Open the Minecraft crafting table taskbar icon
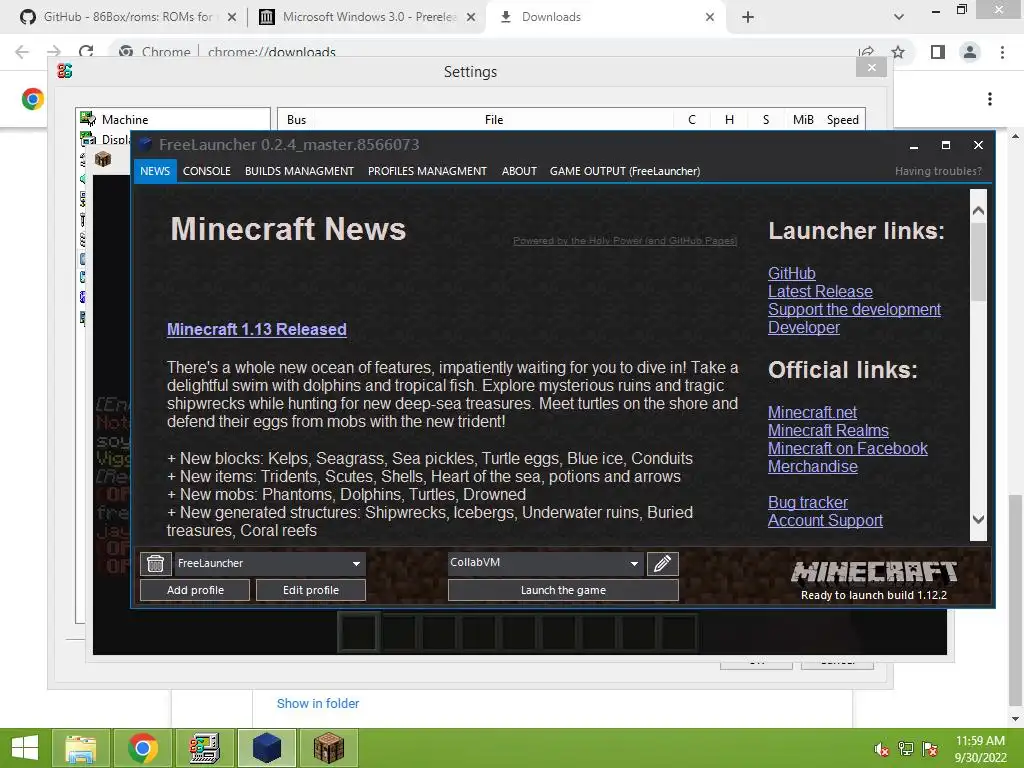1024x768 pixels. tap(328, 748)
